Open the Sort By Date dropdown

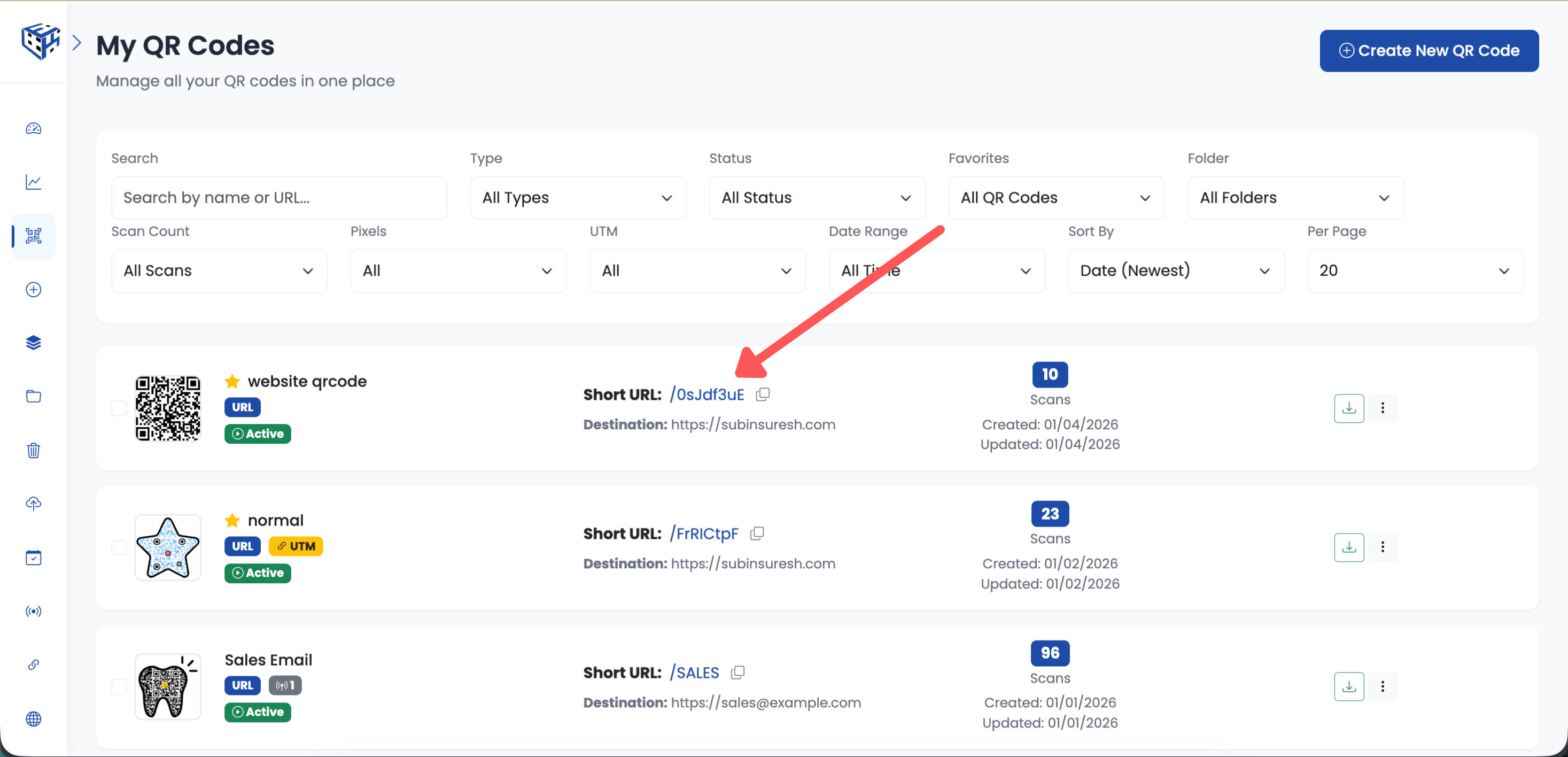pos(1175,271)
